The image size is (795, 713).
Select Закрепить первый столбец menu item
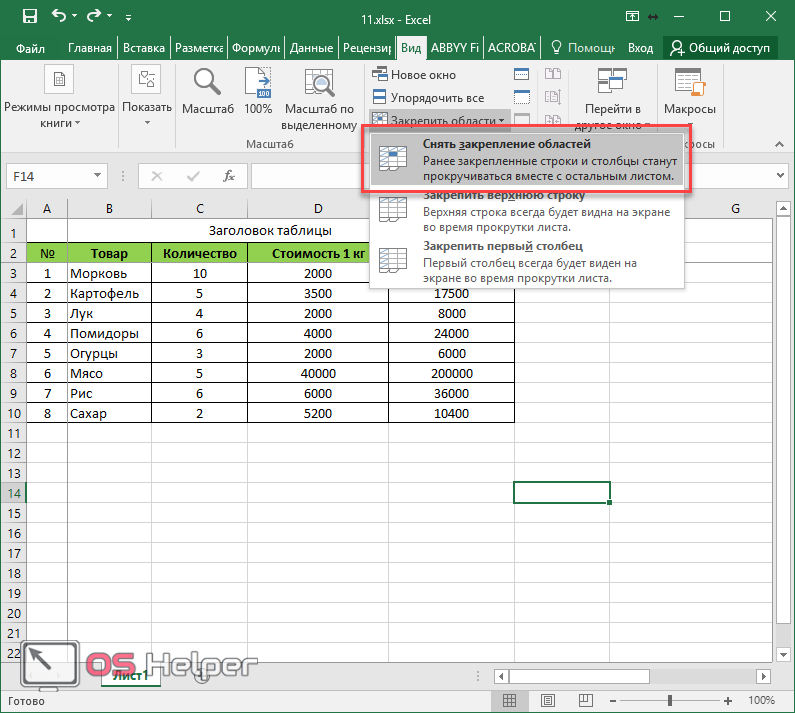[526, 262]
